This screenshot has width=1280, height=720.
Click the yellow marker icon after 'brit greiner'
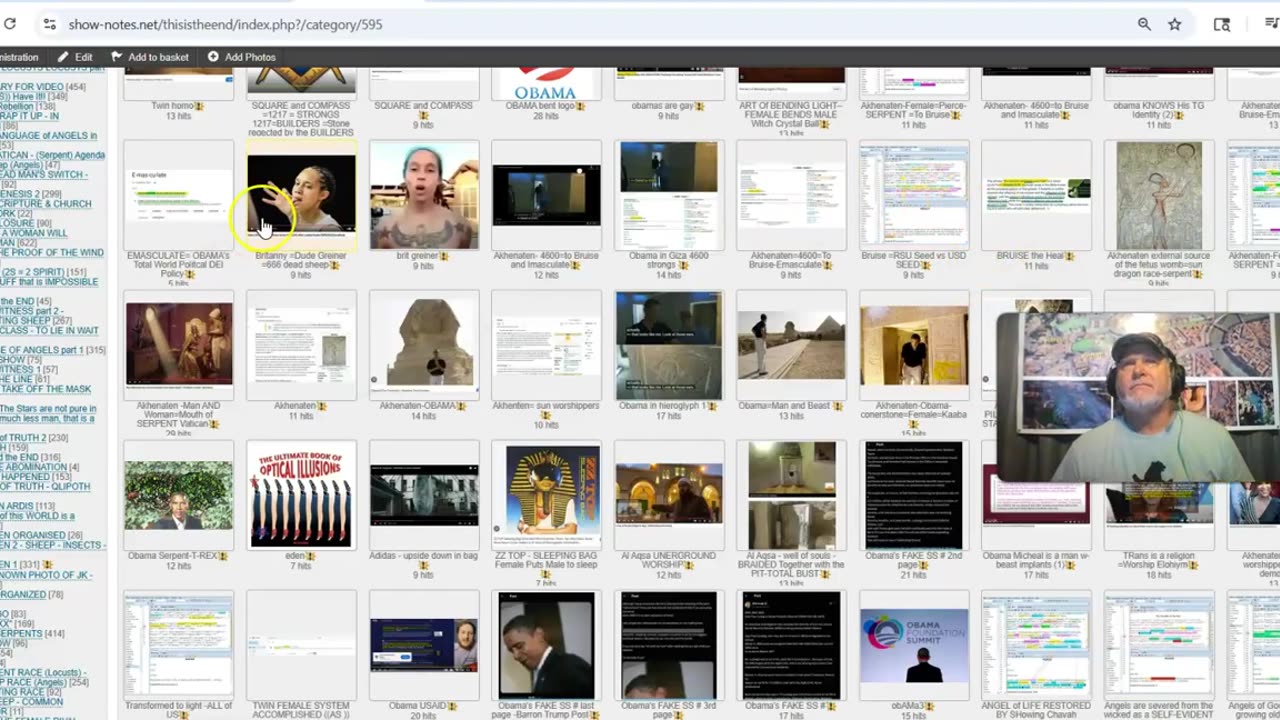[444, 256]
